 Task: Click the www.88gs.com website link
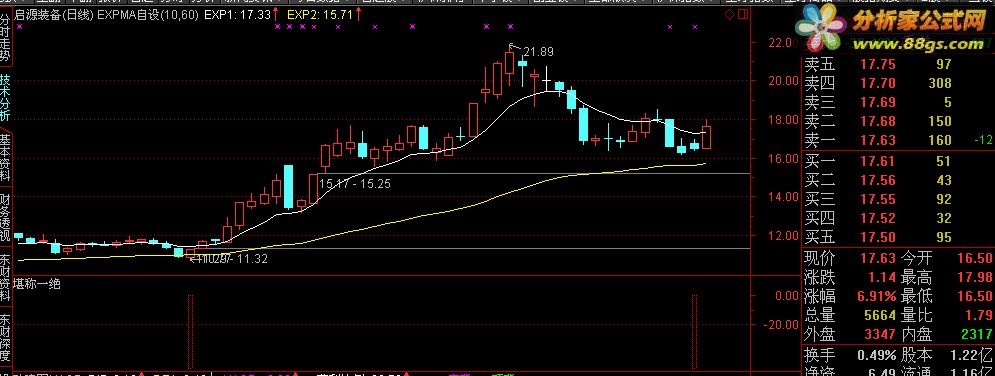pos(918,44)
